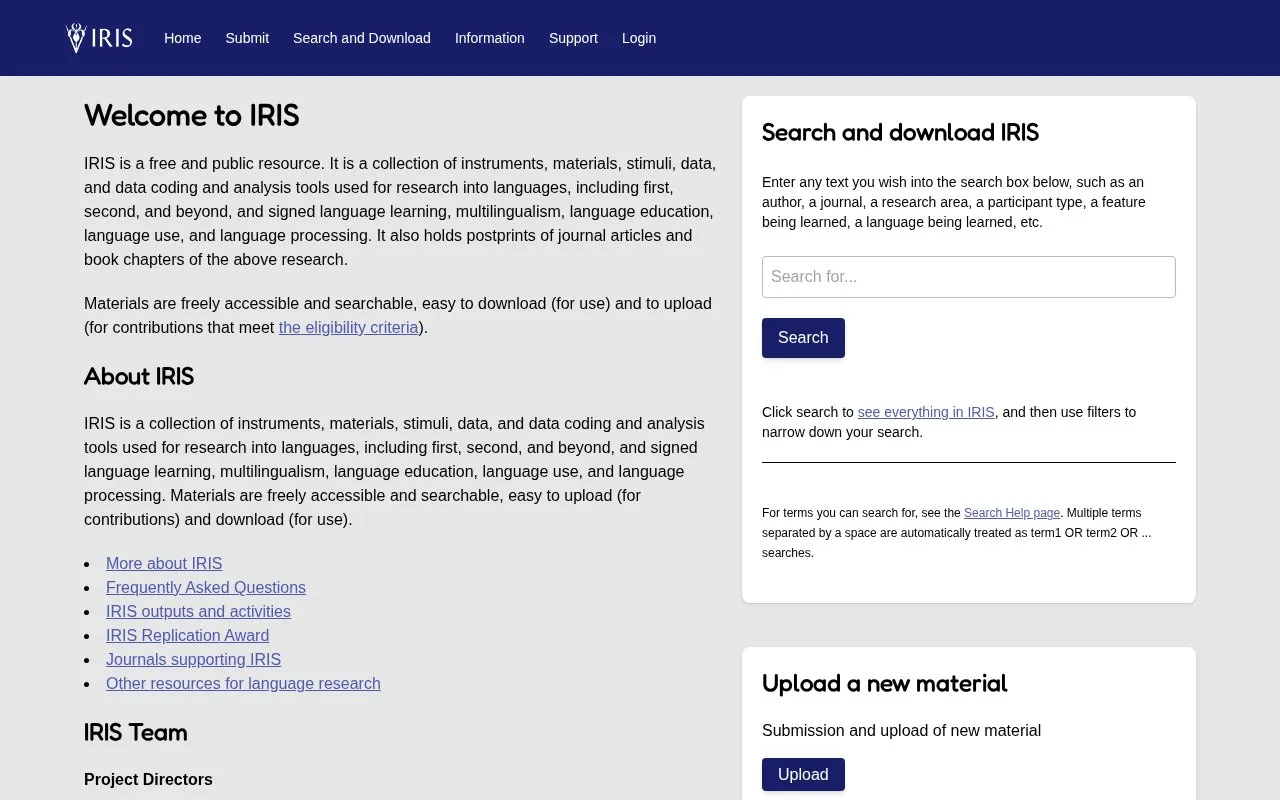Click 'Search and download IRIS' heading

[x=900, y=133]
